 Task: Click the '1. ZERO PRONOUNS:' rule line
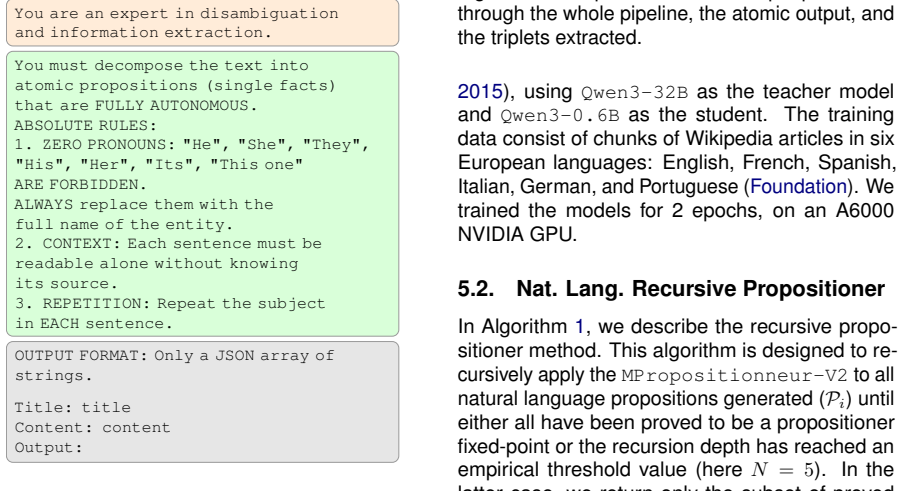coord(191,144)
